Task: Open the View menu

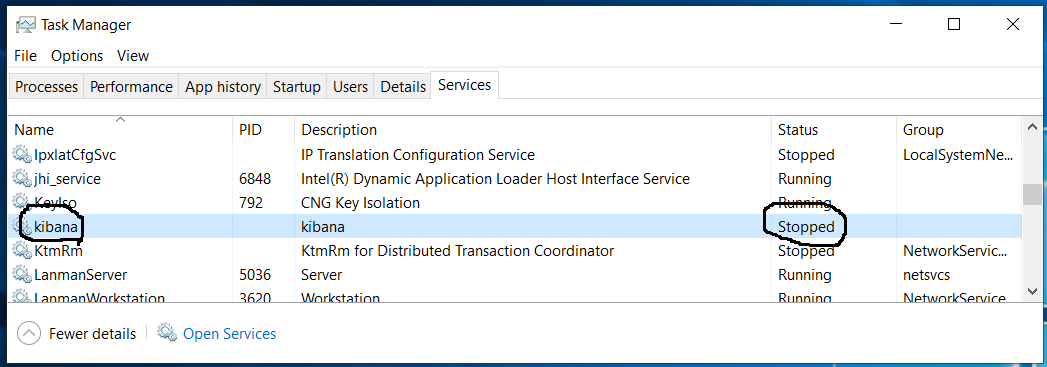Action: click(133, 56)
